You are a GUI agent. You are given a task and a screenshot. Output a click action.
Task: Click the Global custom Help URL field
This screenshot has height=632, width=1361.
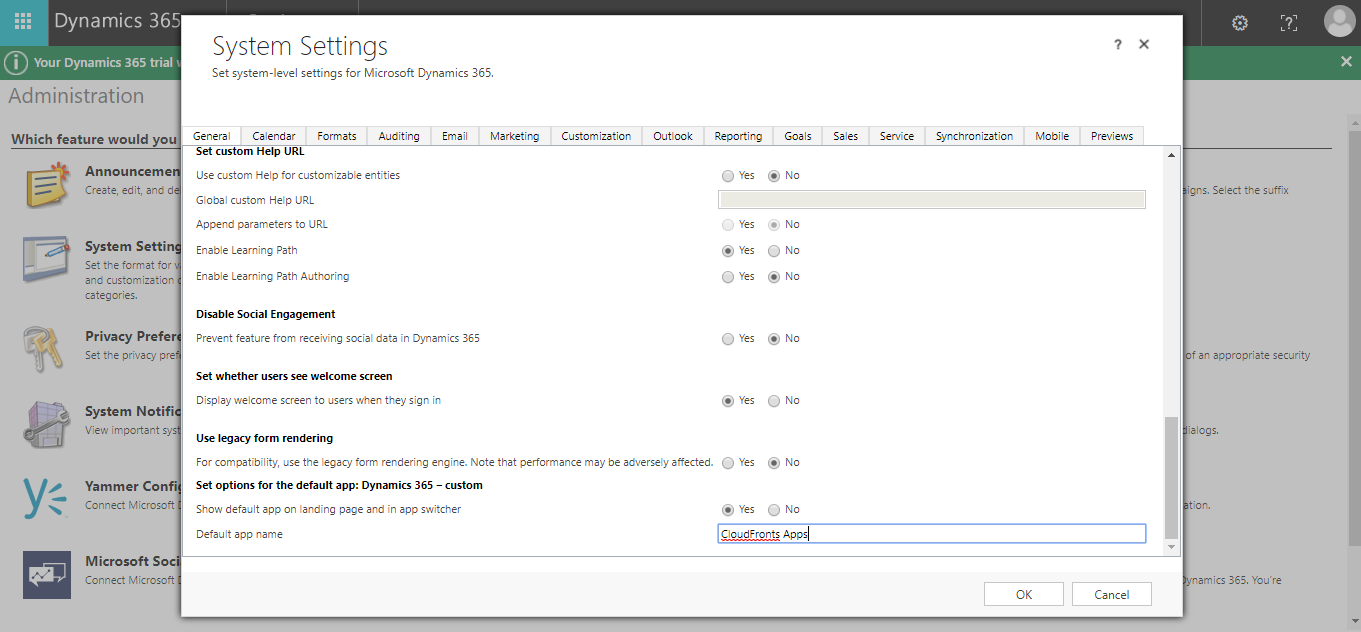[932, 200]
